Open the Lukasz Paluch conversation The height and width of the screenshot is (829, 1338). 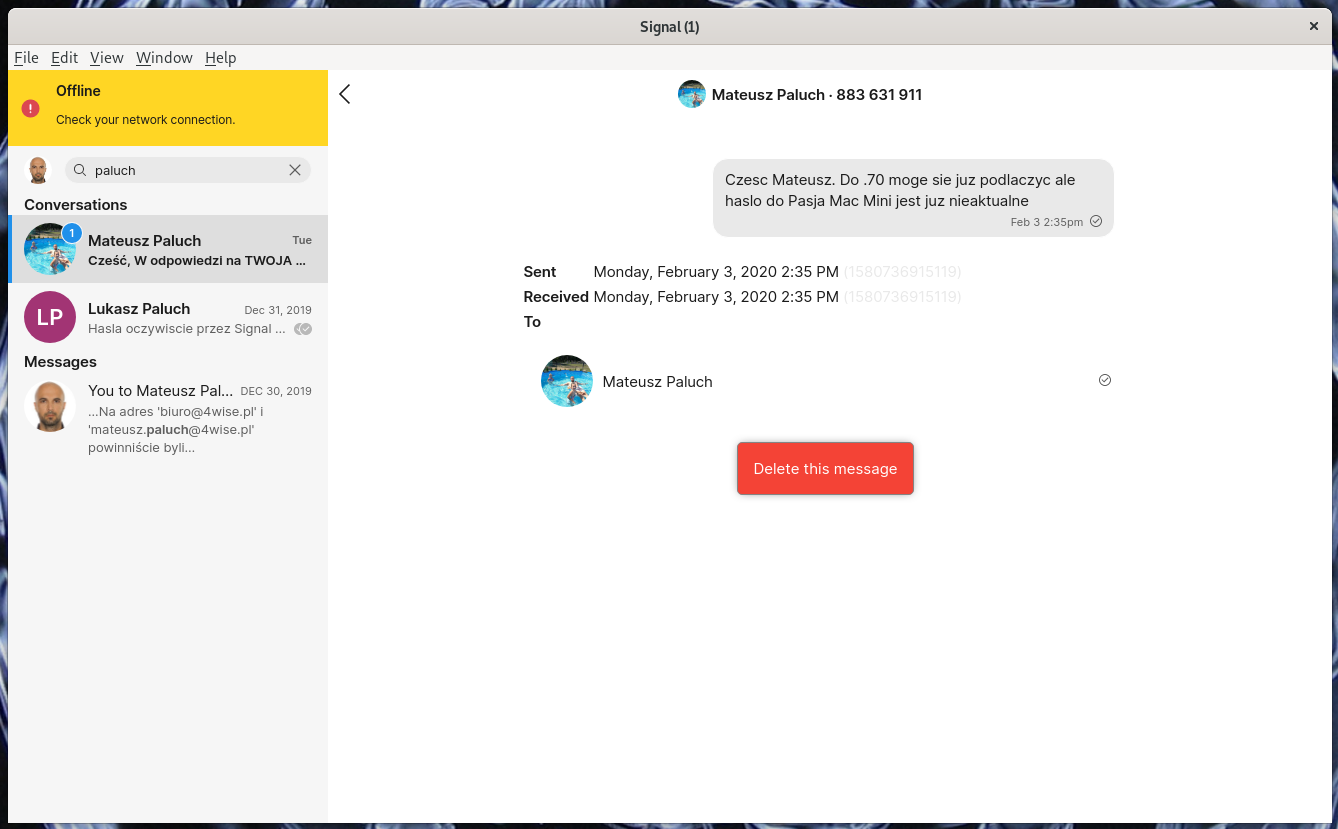point(168,317)
